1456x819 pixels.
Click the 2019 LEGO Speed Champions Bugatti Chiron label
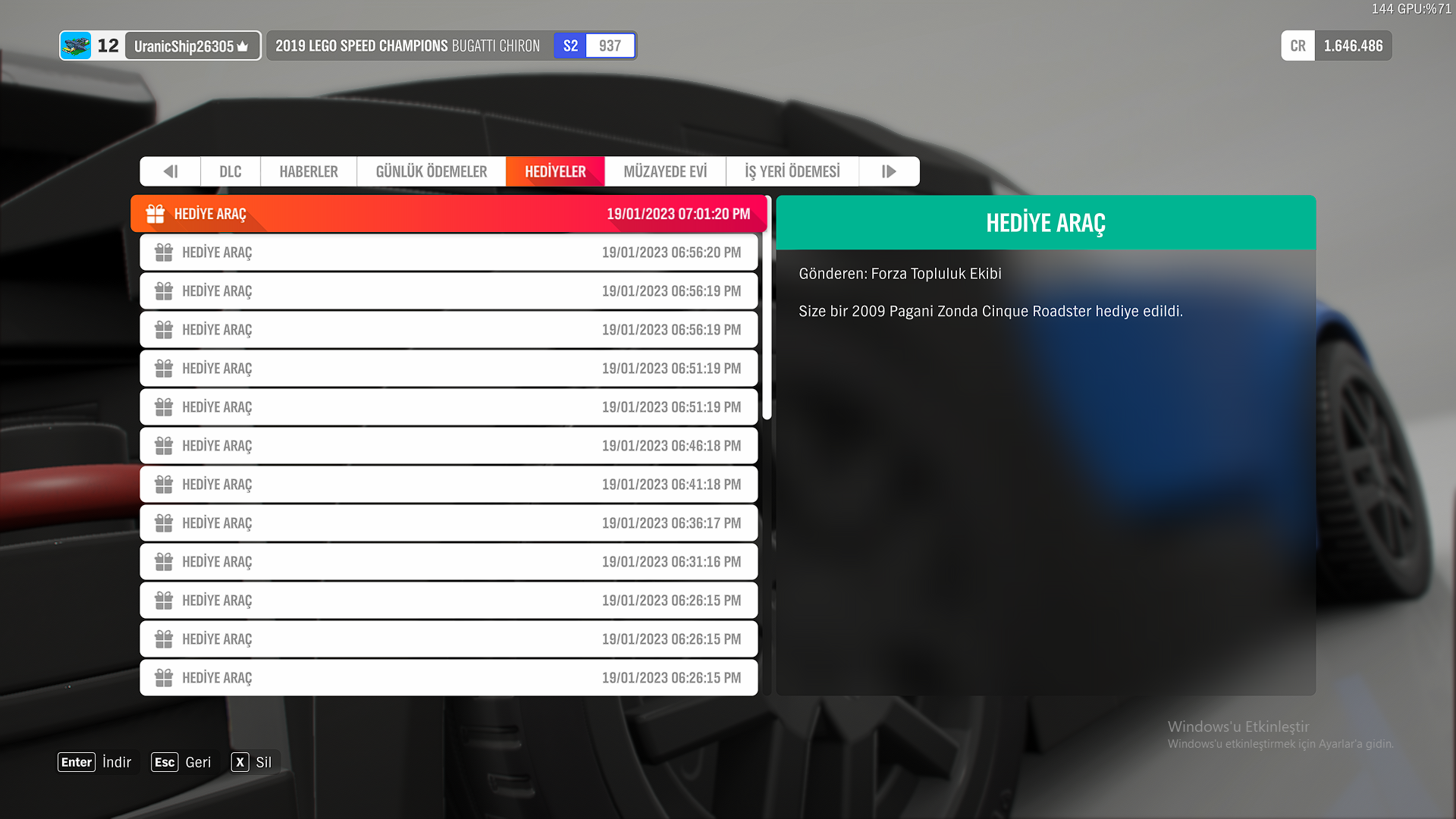coord(408,45)
